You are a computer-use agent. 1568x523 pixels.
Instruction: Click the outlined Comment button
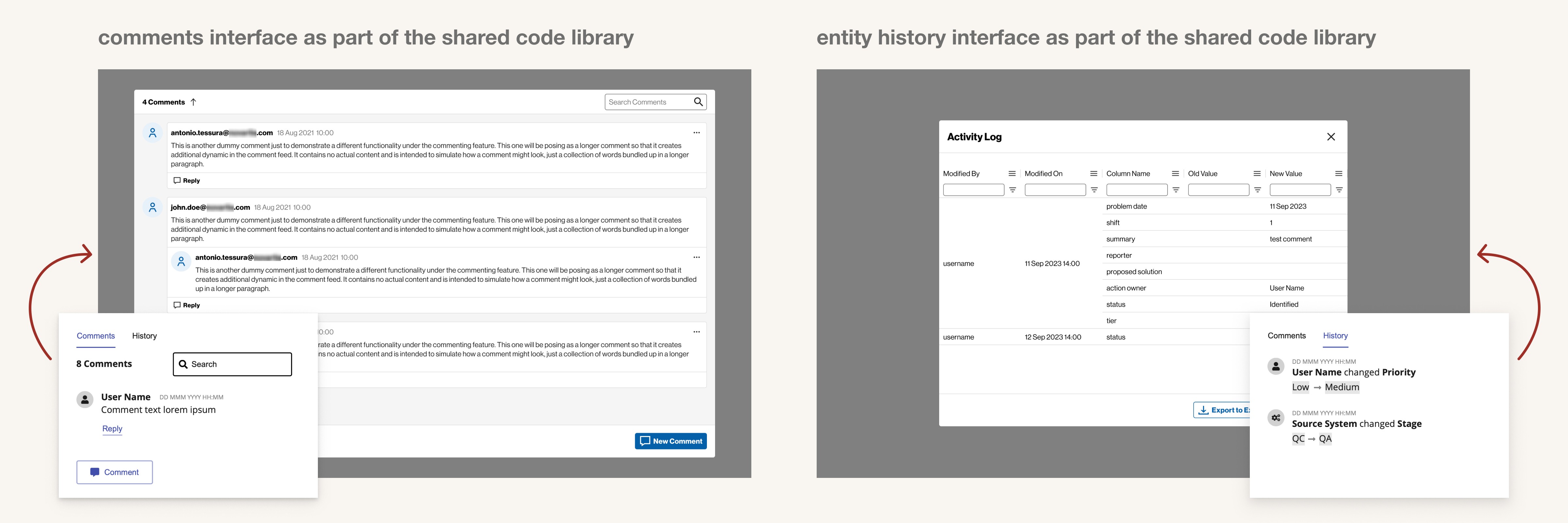click(x=114, y=472)
